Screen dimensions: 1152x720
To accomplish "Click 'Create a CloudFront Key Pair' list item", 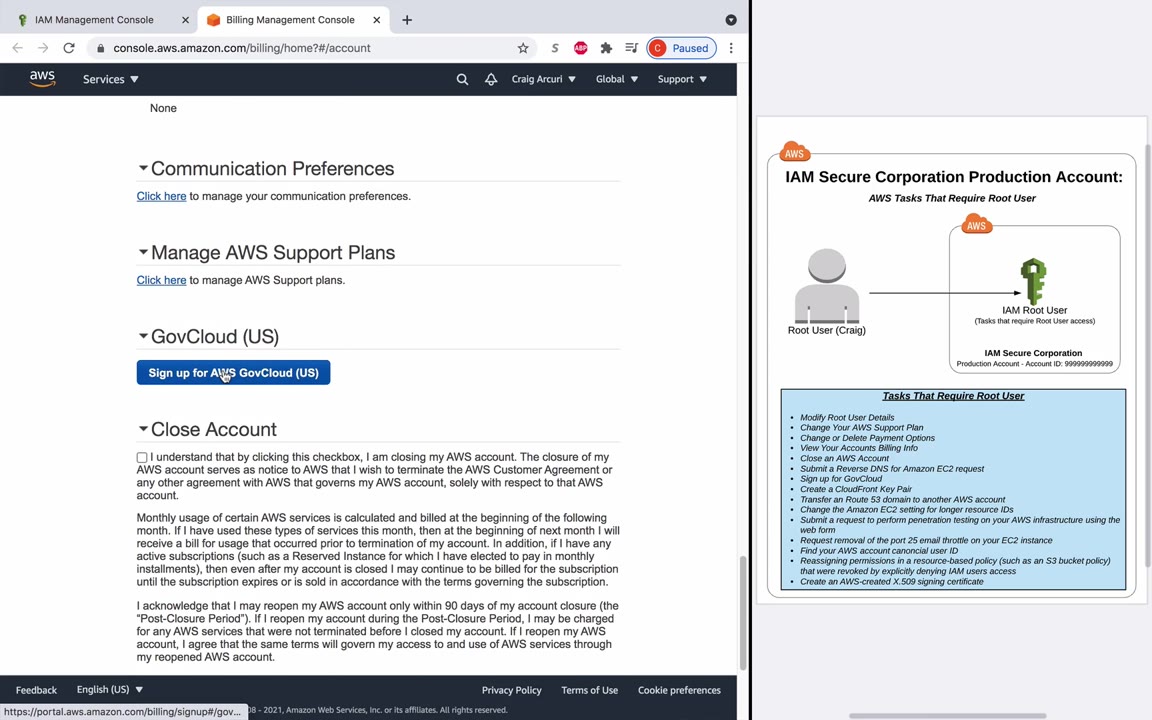I will tap(856, 489).
